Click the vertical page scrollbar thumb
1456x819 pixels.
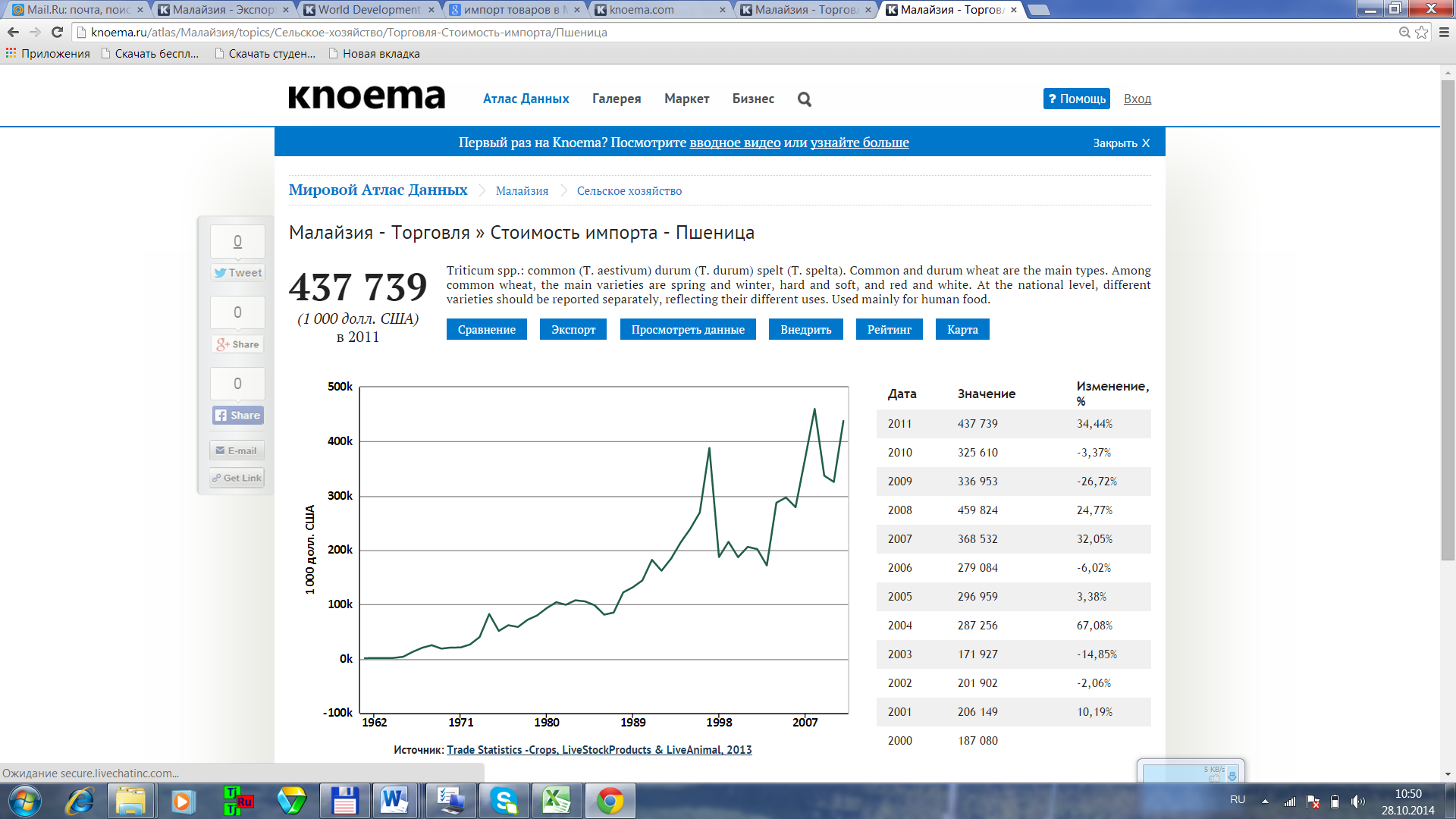[1448, 318]
